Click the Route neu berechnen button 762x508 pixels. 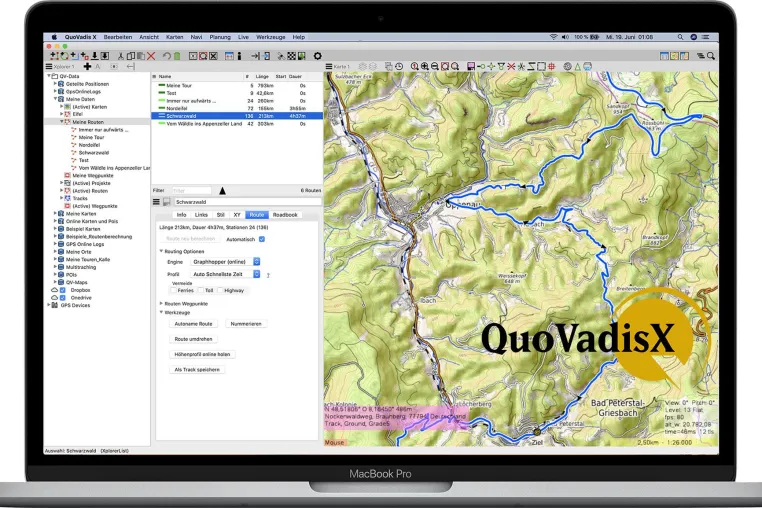pyautogui.click(x=190, y=239)
